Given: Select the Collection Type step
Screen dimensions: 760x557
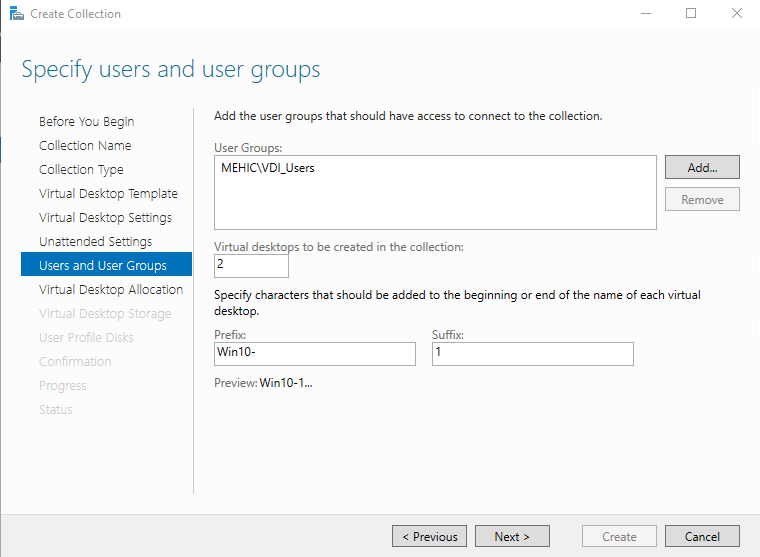Looking at the screenshot, I should click(81, 170).
